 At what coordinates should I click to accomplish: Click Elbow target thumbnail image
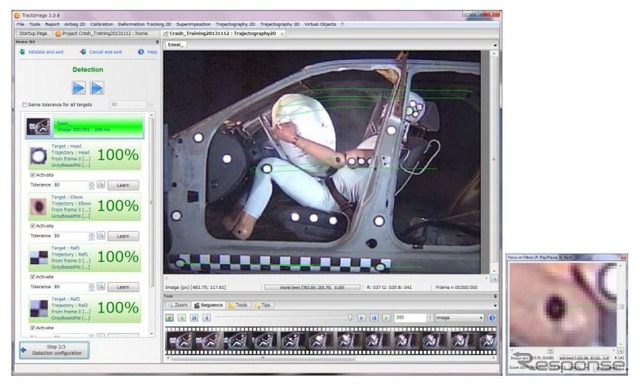click(x=39, y=207)
